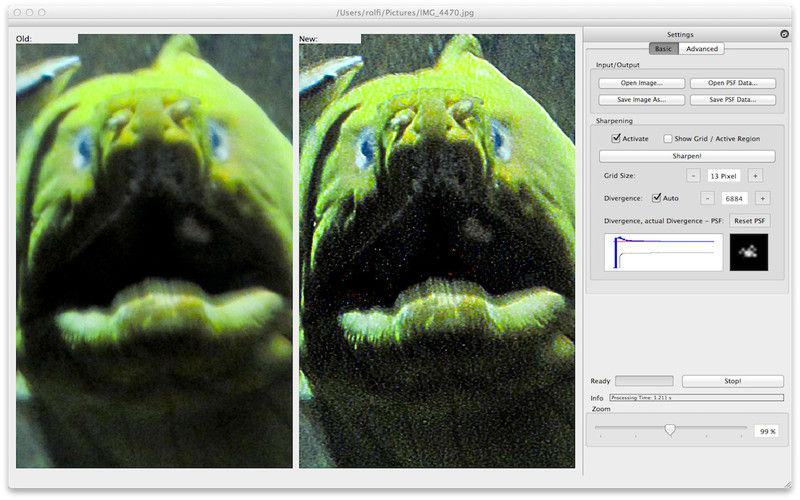
Task: Click the Settings panel detach icon
Action: pos(785,34)
